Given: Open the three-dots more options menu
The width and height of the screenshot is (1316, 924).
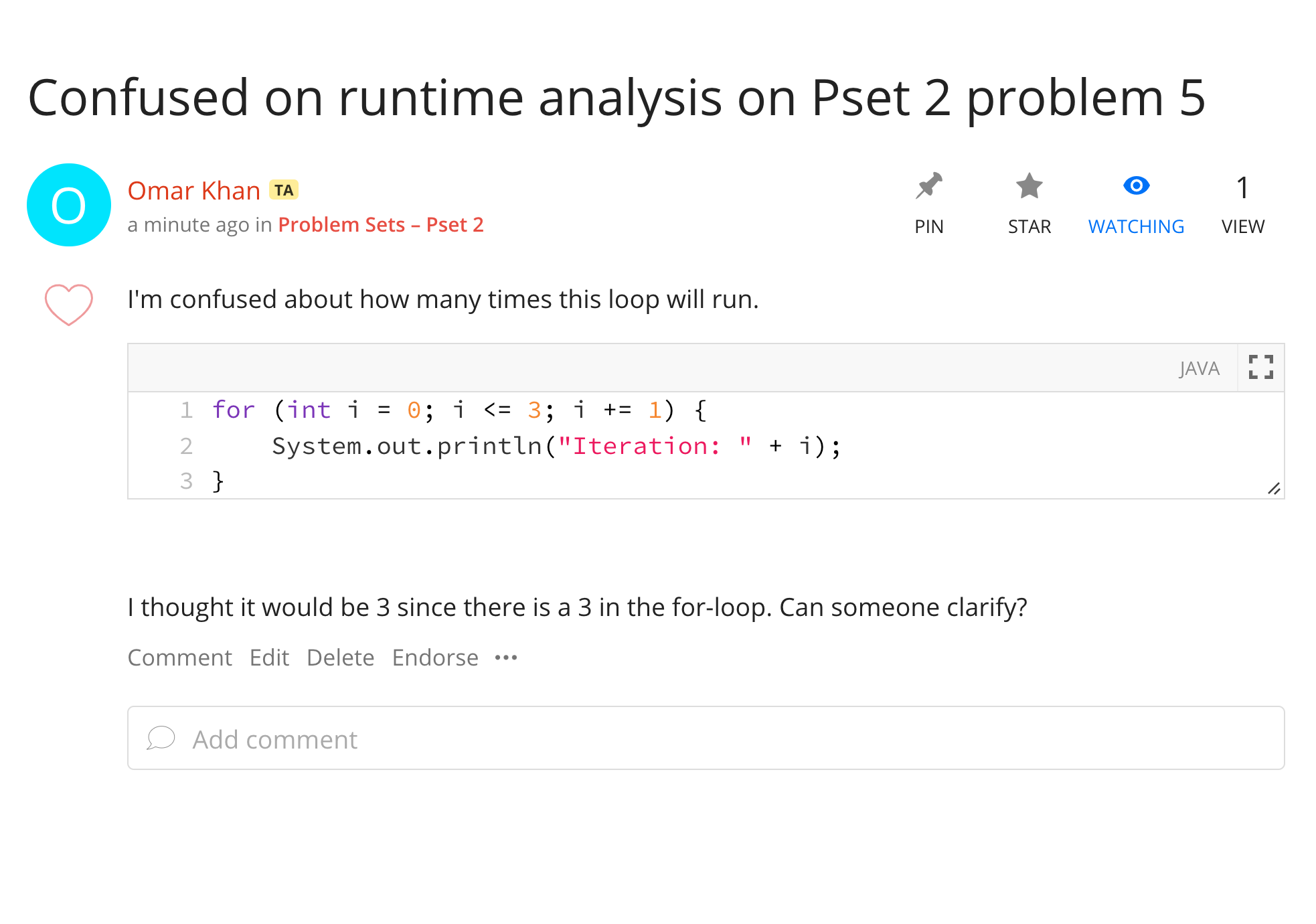Looking at the screenshot, I should [506, 658].
